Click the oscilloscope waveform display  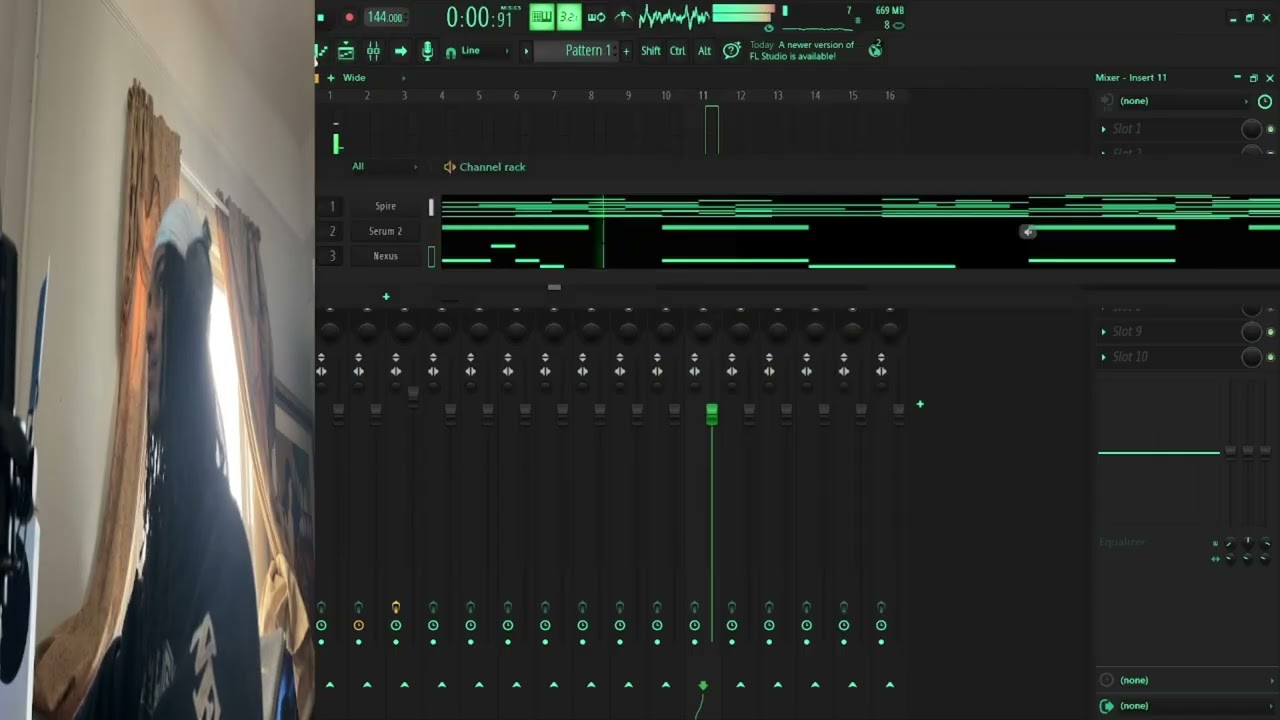(674, 17)
